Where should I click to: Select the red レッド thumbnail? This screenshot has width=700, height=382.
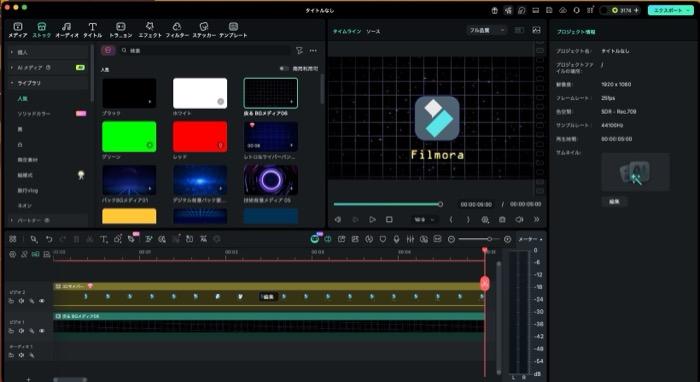200,137
